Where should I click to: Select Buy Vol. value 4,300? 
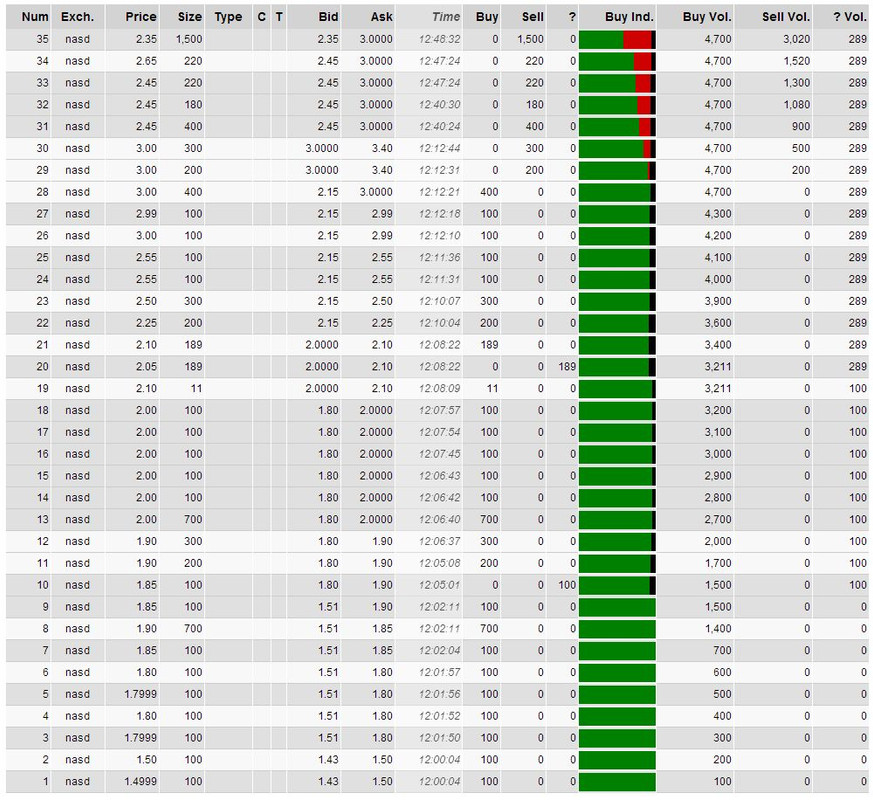pyautogui.click(x=718, y=214)
